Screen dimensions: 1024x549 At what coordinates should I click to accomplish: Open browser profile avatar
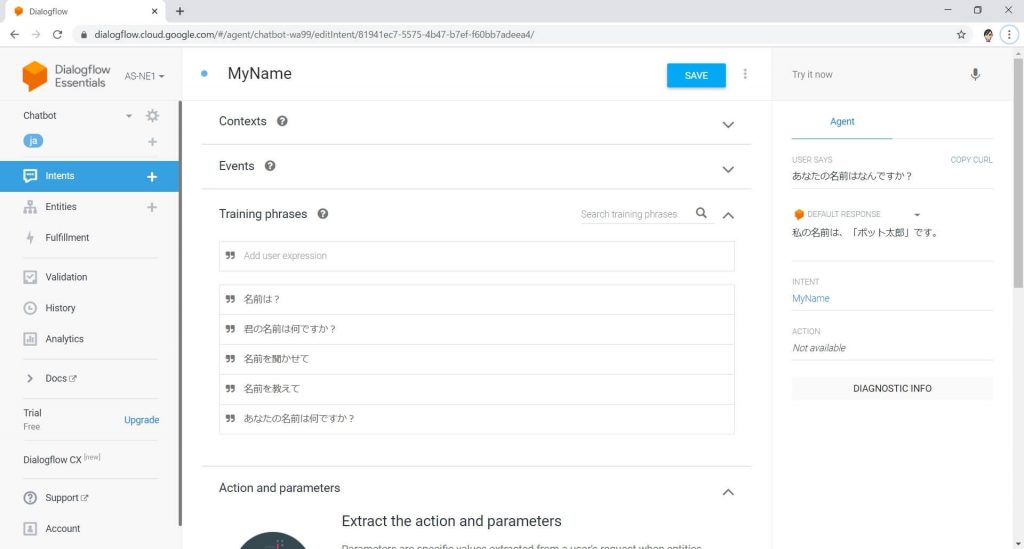[x=988, y=35]
